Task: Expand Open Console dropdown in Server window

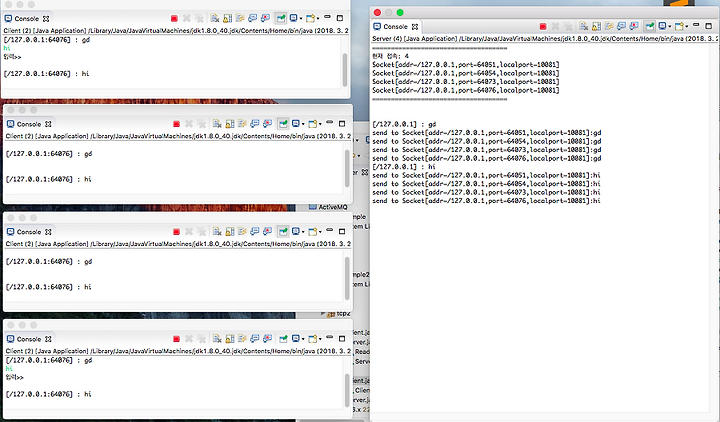Action: pos(686,27)
